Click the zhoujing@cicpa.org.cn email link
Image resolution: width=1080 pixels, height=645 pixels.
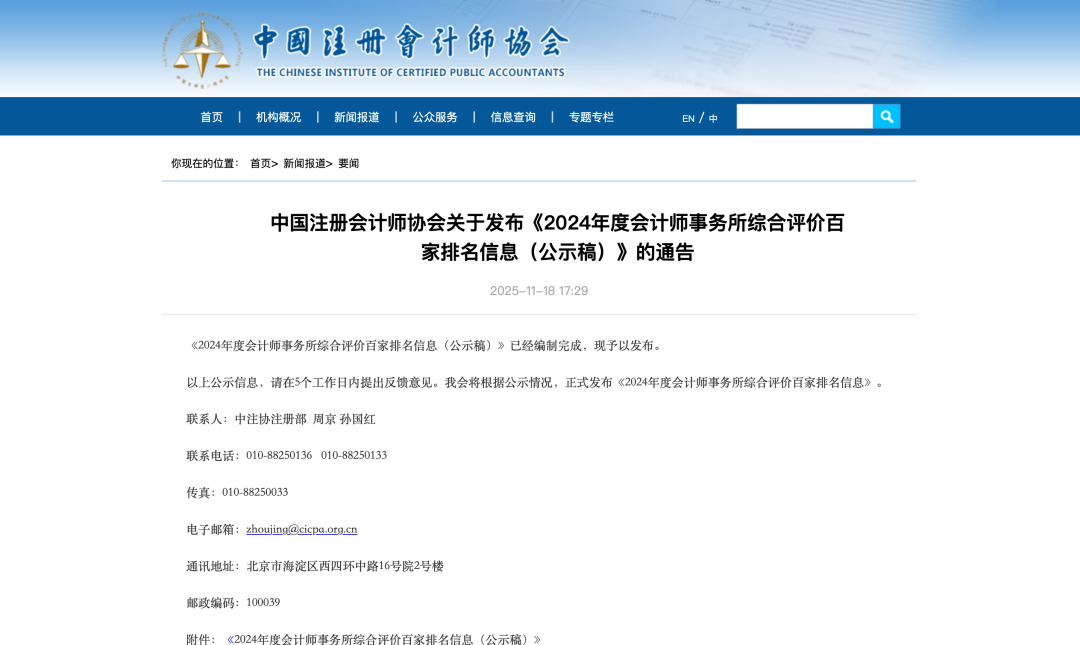coord(301,529)
